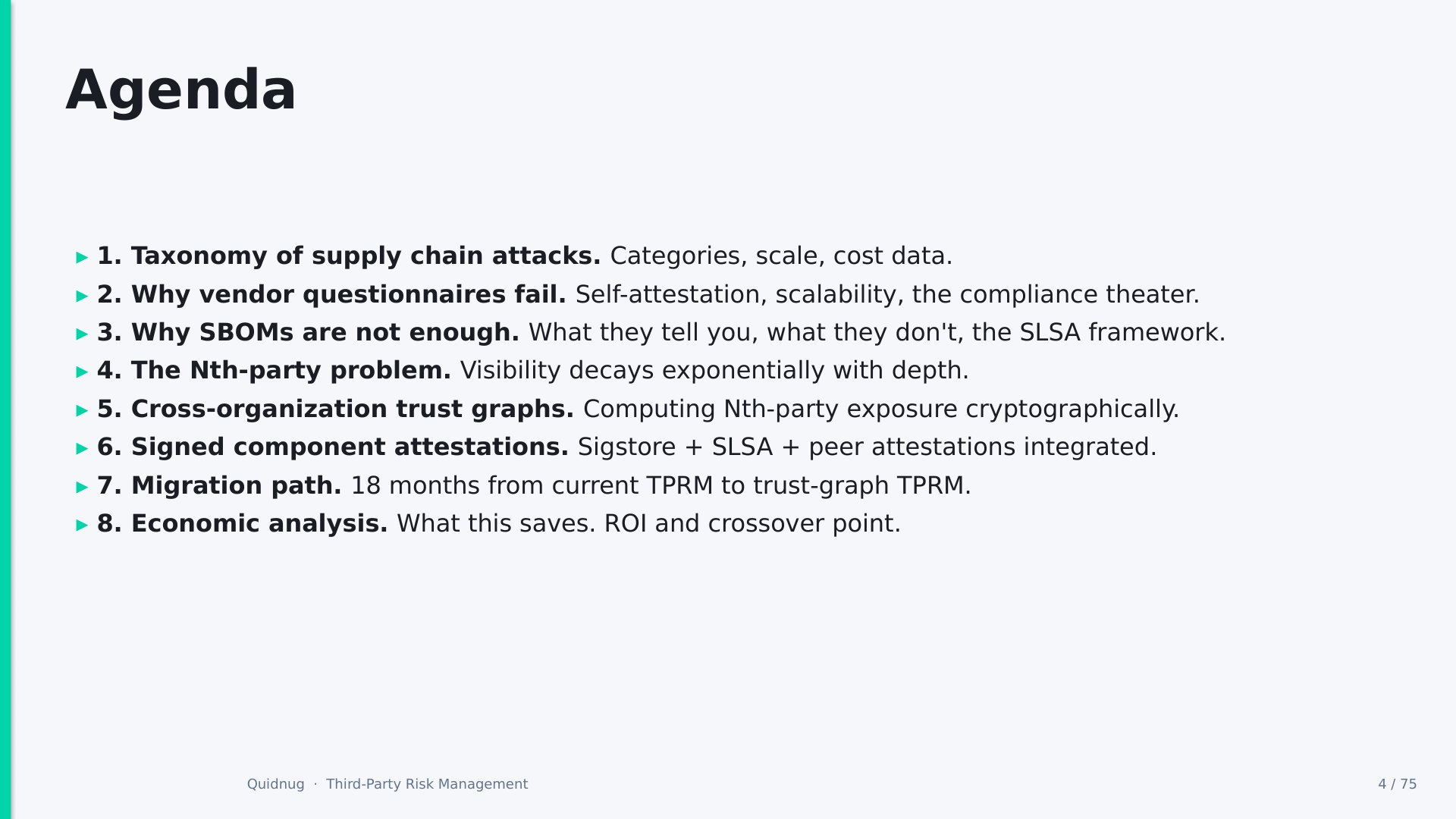Click the bold text The Nth-party problem
Viewport: 1456px width, 819px height.
[x=290, y=371]
